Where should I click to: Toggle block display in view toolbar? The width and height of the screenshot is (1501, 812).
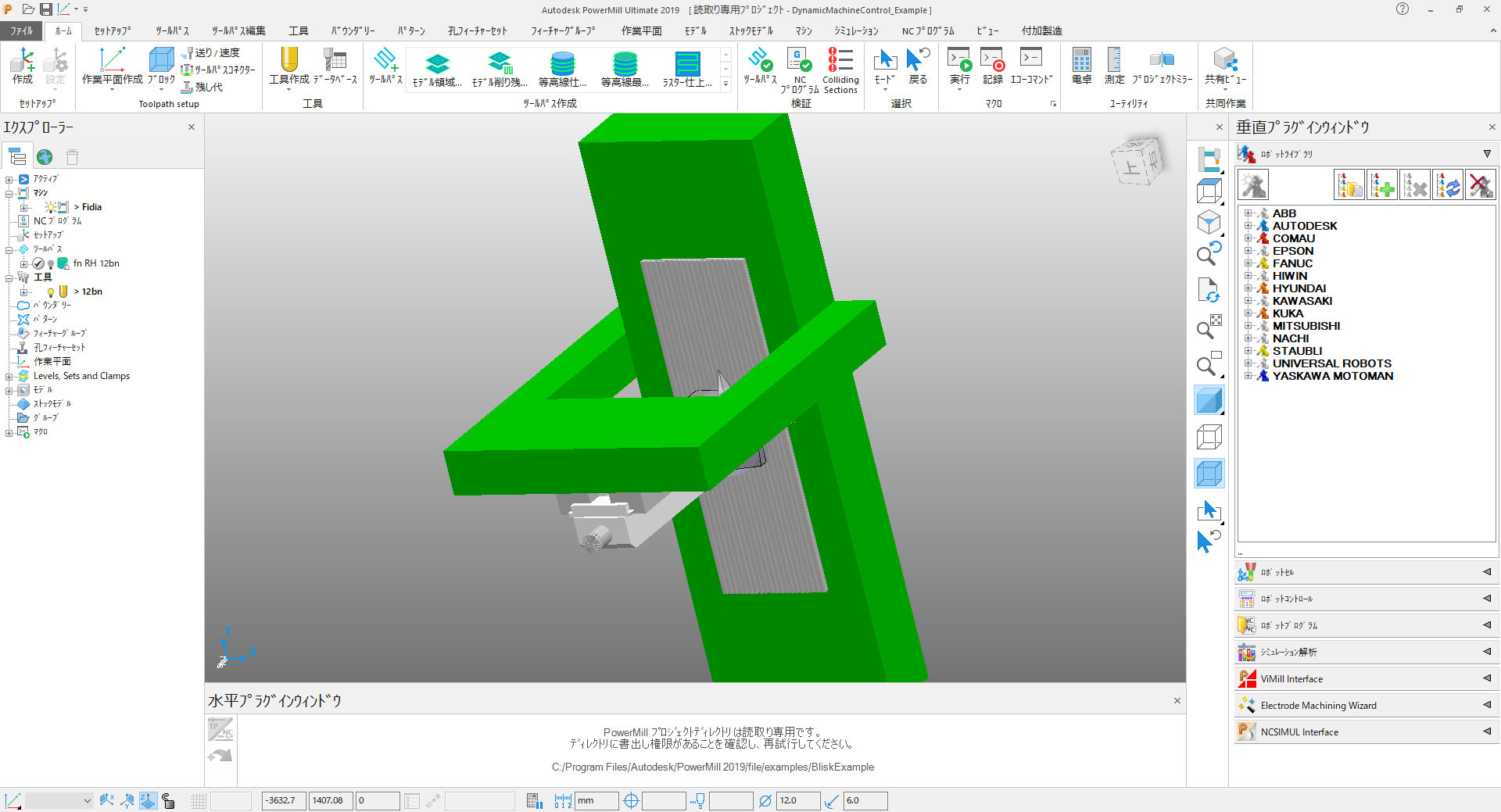tap(1209, 474)
